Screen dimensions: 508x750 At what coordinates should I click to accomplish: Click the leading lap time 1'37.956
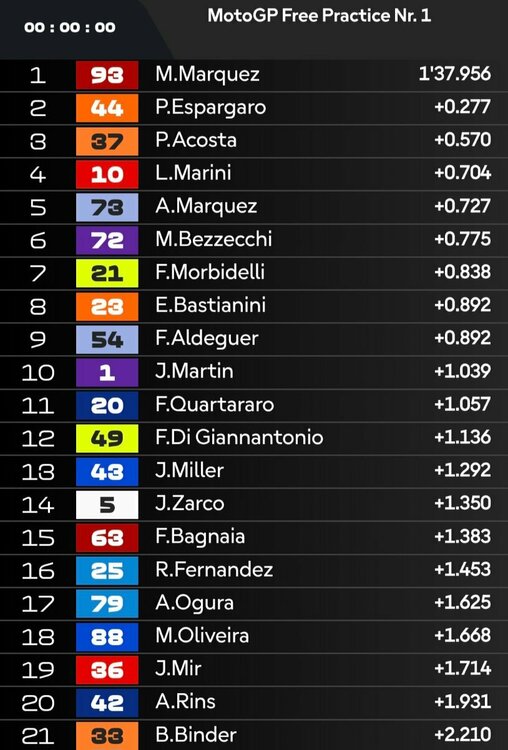coord(455,74)
